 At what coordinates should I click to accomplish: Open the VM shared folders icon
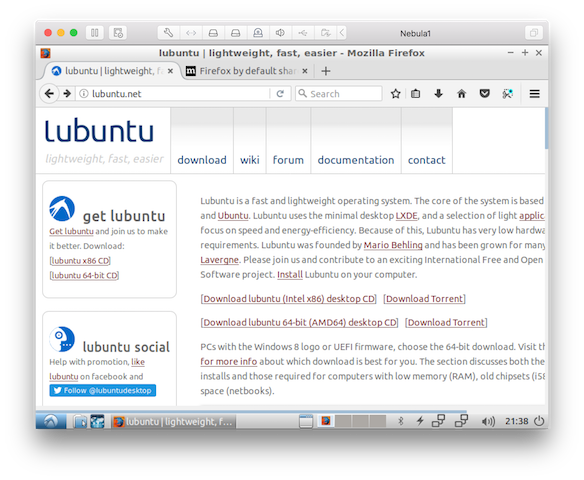click(325, 33)
